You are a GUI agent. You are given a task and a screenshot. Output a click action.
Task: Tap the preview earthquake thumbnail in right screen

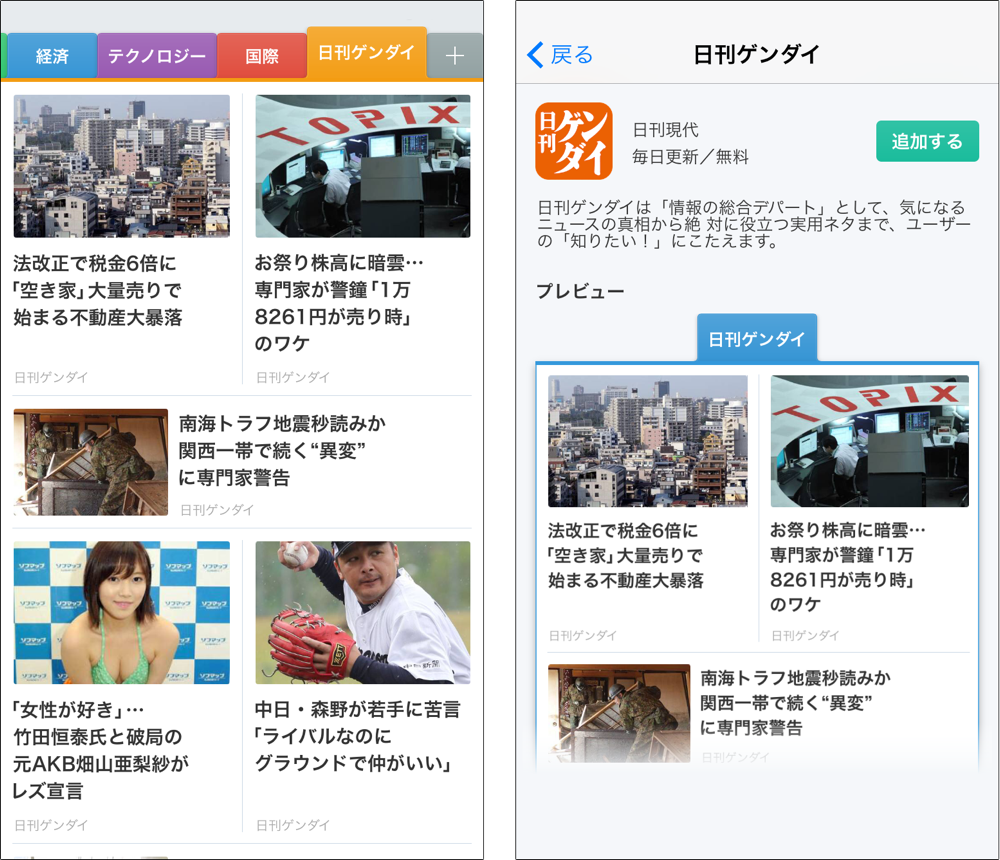pos(619,713)
